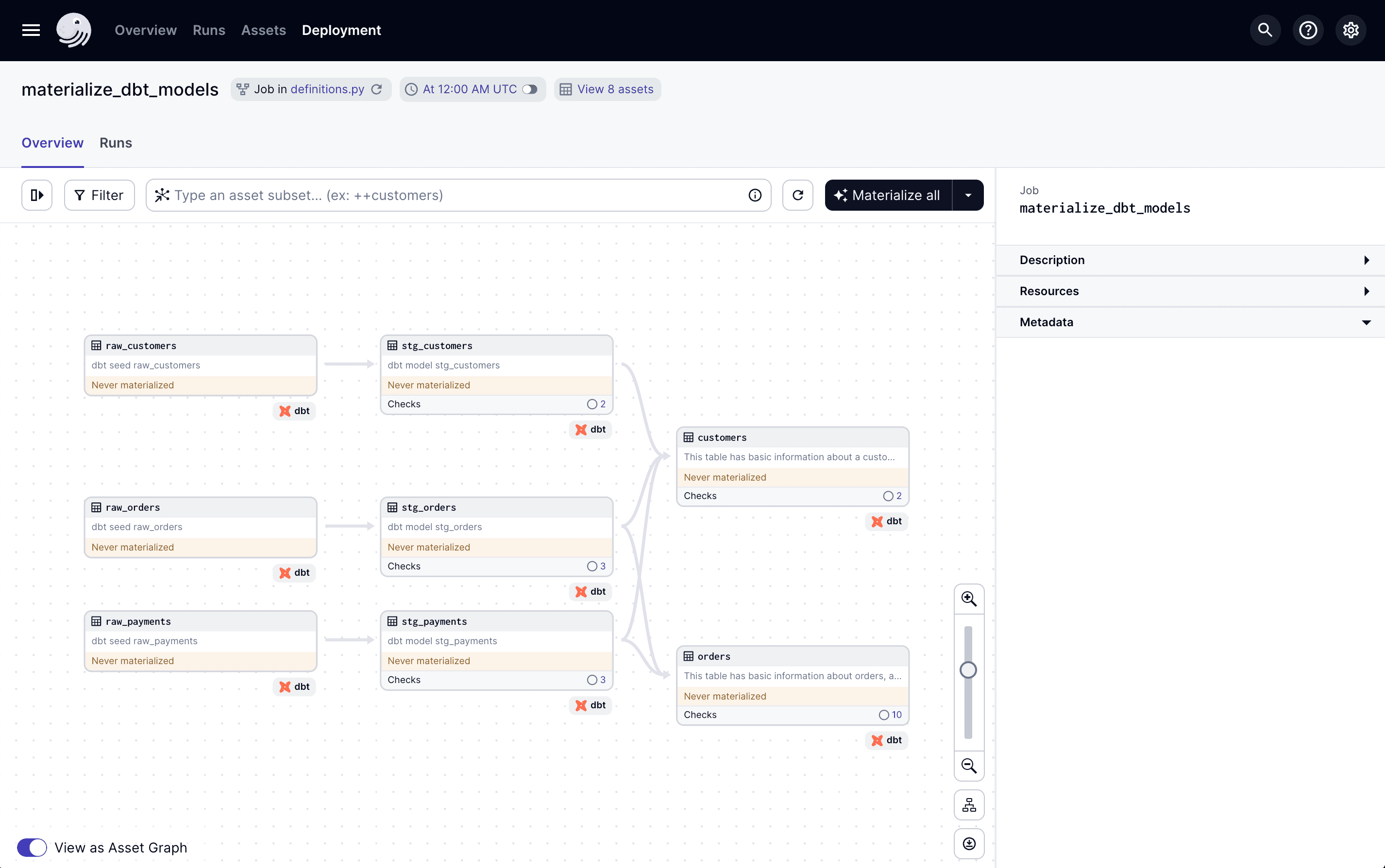This screenshot has height=868, width=1385.
Task: Click raw_orders node title
Action: pyautogui.click(x=133, y=507)
